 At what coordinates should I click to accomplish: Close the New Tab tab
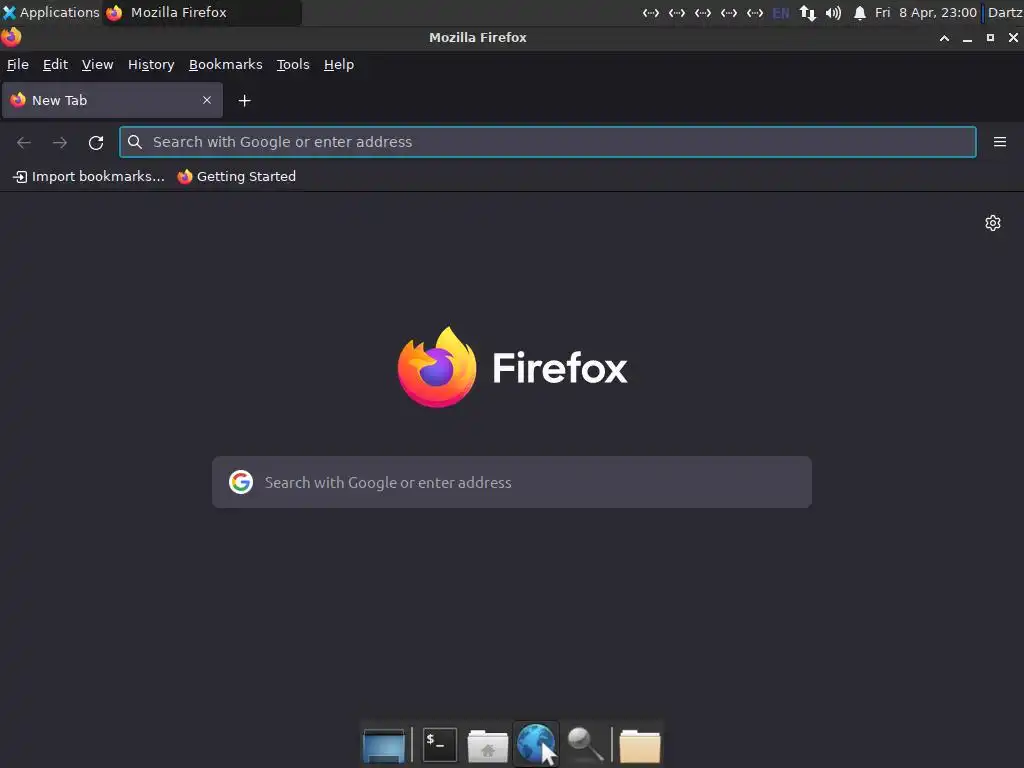(x=207, y=100)
